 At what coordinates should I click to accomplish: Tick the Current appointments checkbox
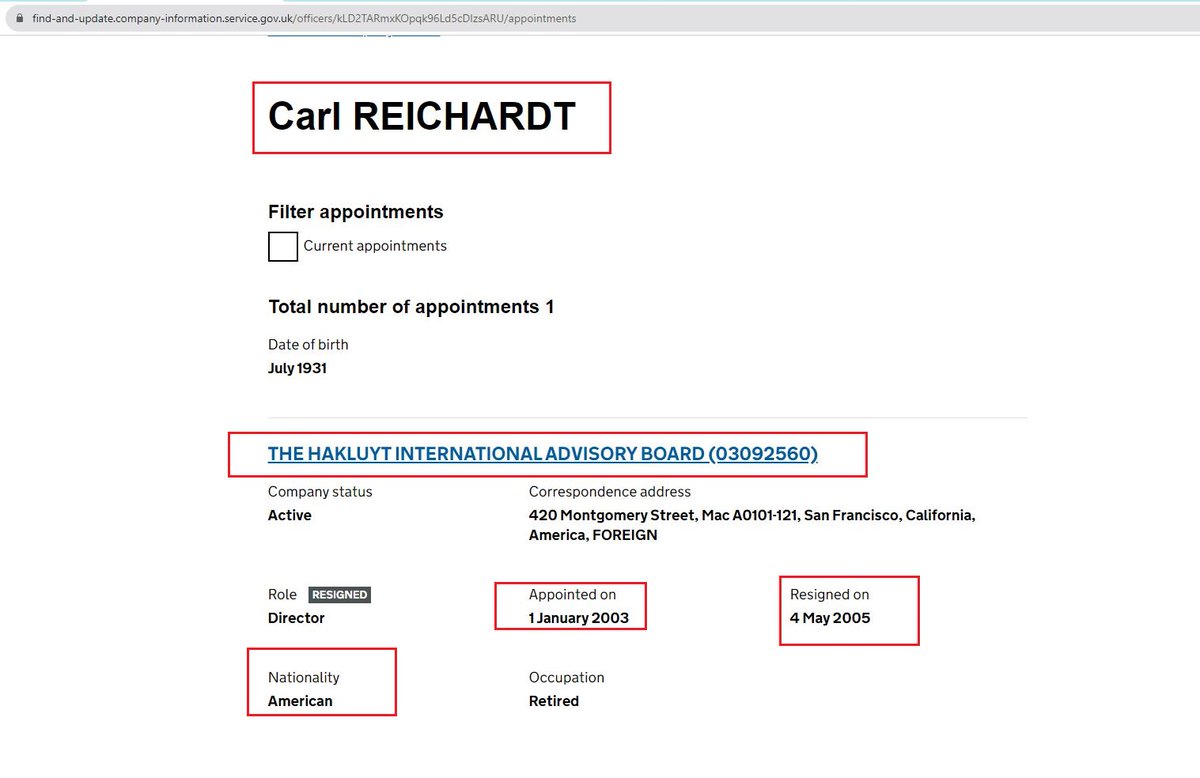point(283,246)
